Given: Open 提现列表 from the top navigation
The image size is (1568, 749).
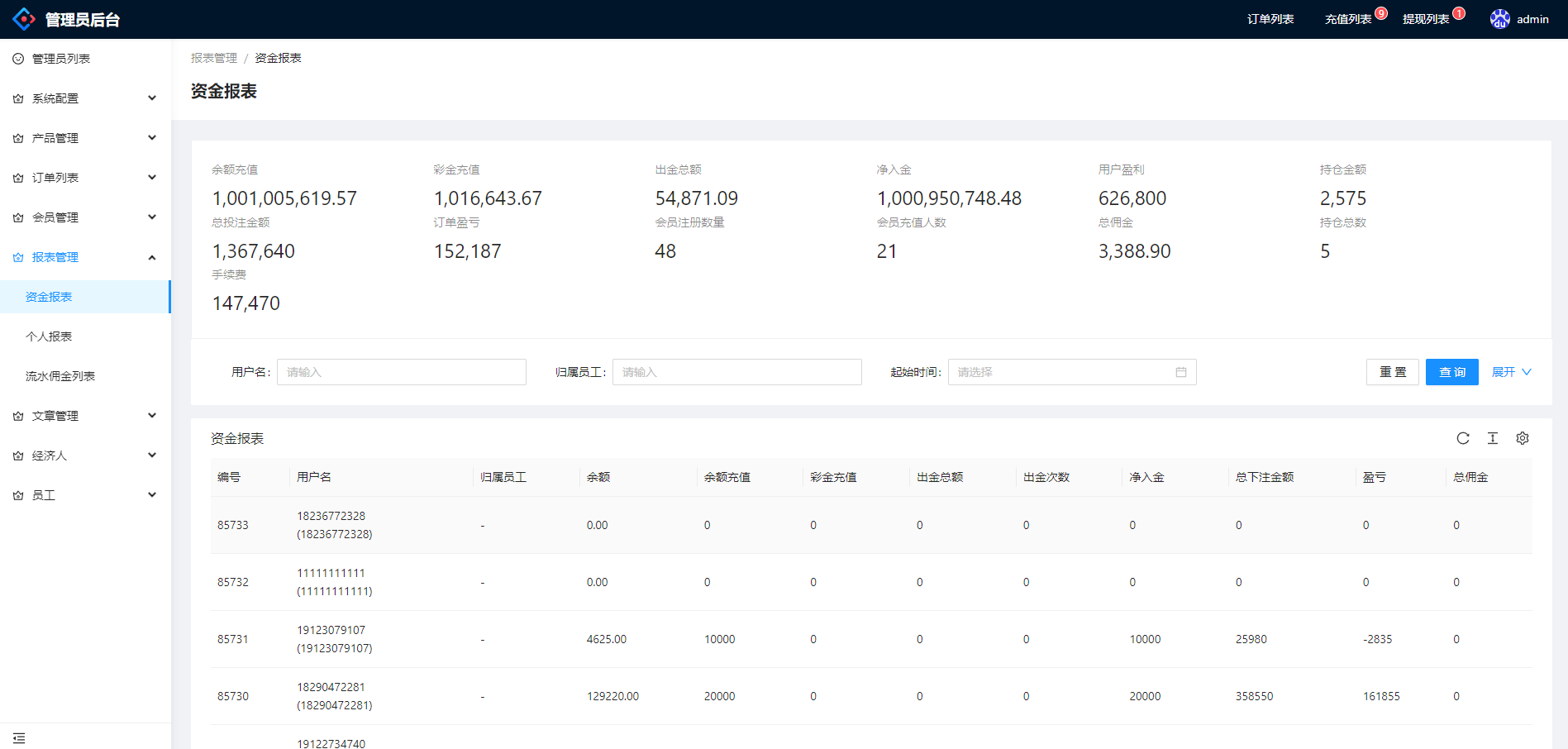Looking at the screenshot, I should tap(1425, 18).
